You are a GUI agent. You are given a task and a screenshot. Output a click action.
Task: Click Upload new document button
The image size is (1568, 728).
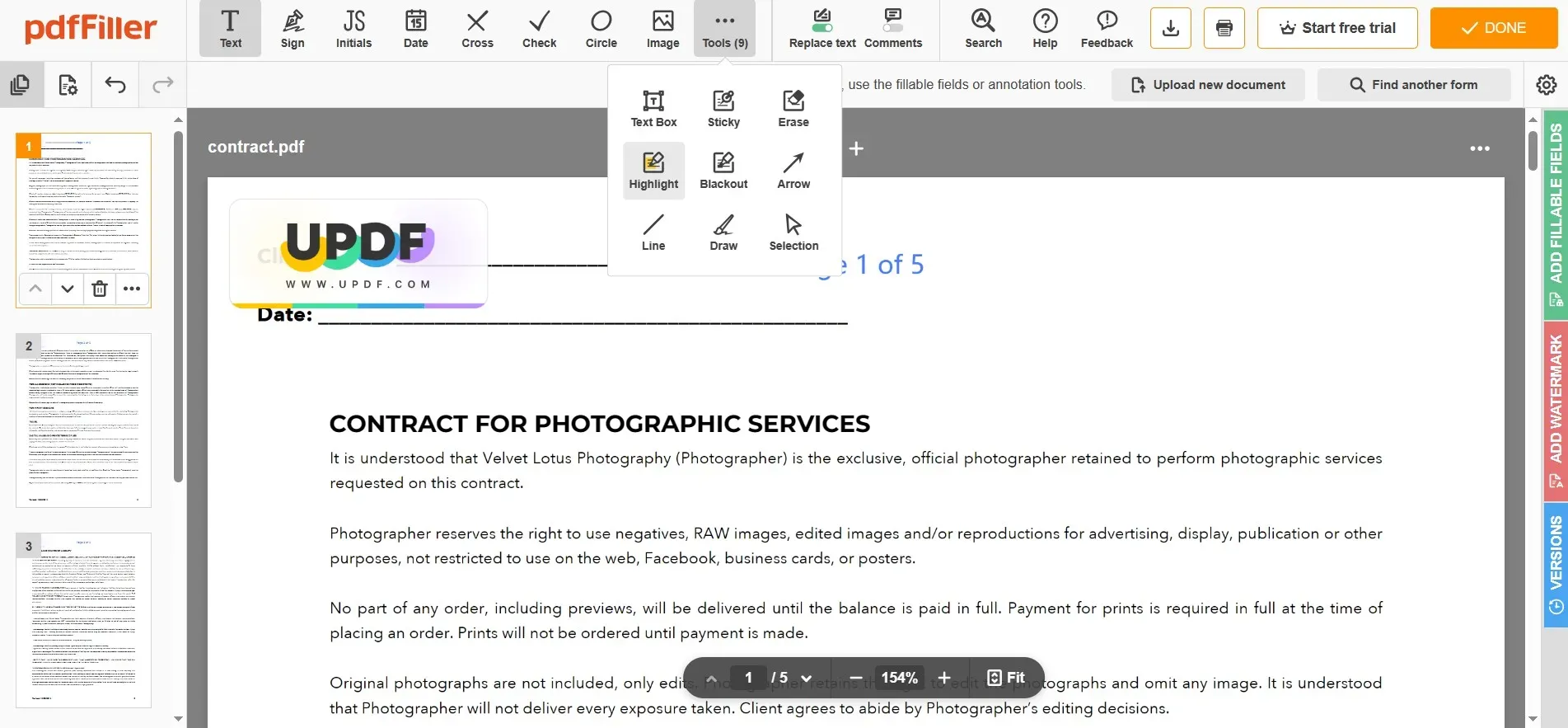pos(1208,85)
